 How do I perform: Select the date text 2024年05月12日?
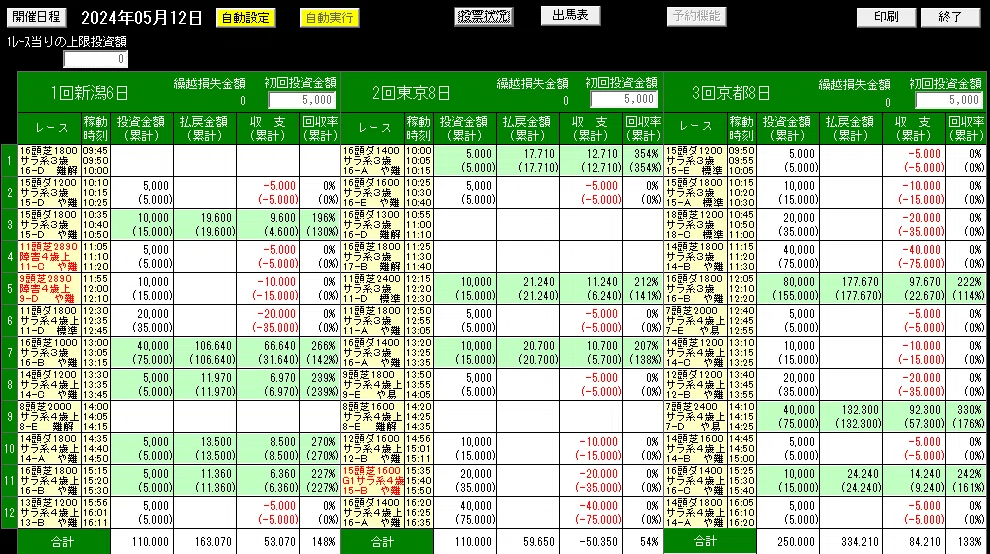coord(141,18)
